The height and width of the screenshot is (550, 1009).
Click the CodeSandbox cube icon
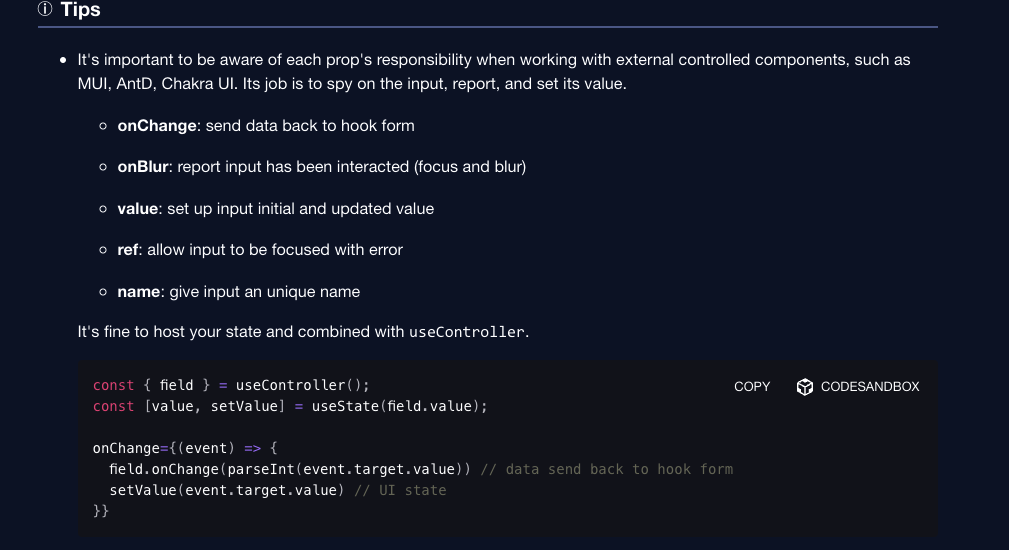(804, 387)
